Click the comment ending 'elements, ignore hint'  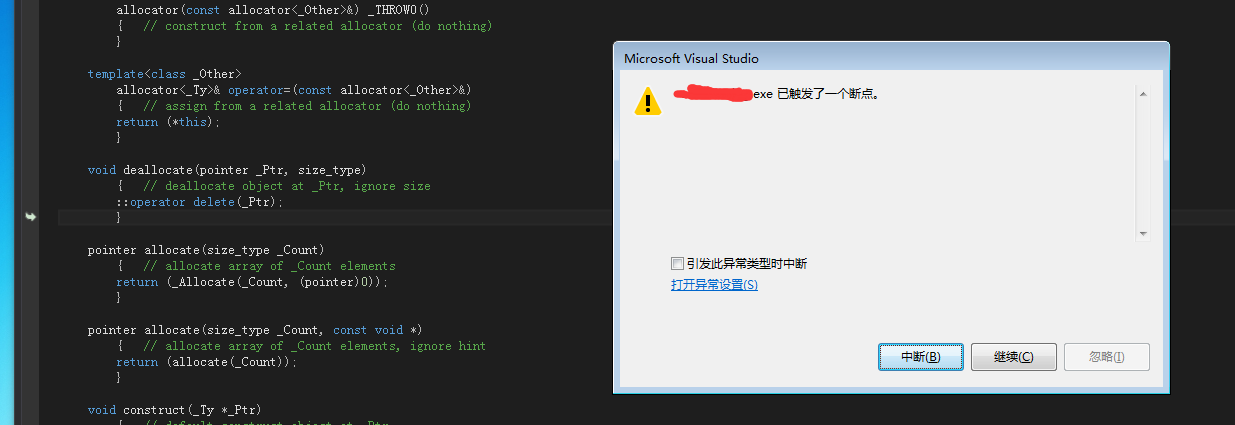pos(314,346)
